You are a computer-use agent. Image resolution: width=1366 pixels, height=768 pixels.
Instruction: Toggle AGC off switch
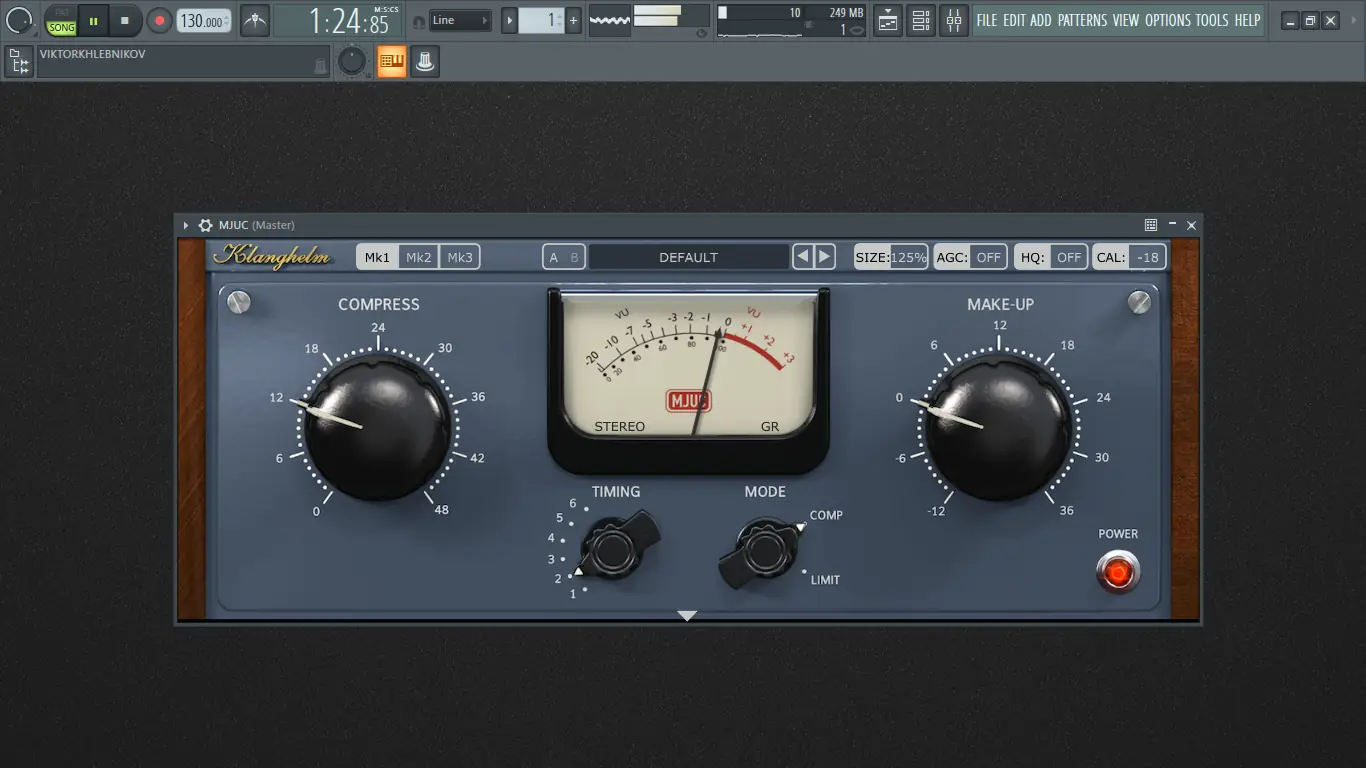pyautogui.click(x=970, y=257)
